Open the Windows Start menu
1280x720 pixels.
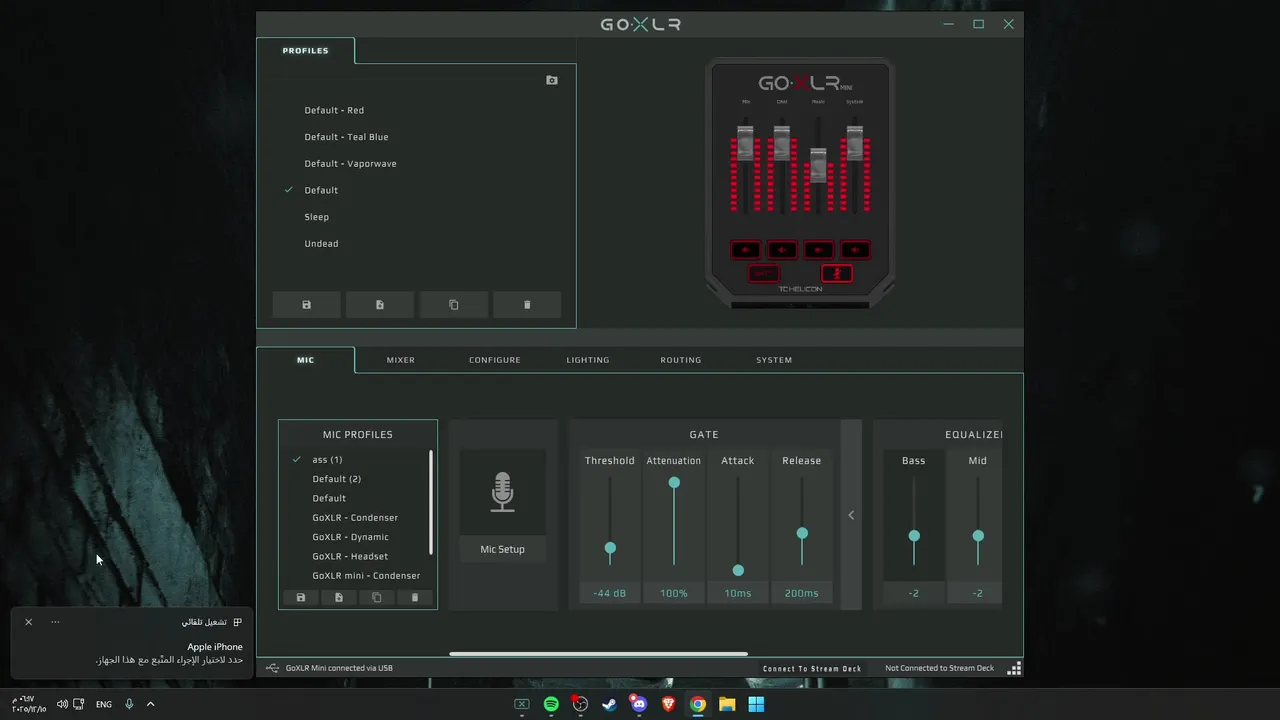(756, 704)
